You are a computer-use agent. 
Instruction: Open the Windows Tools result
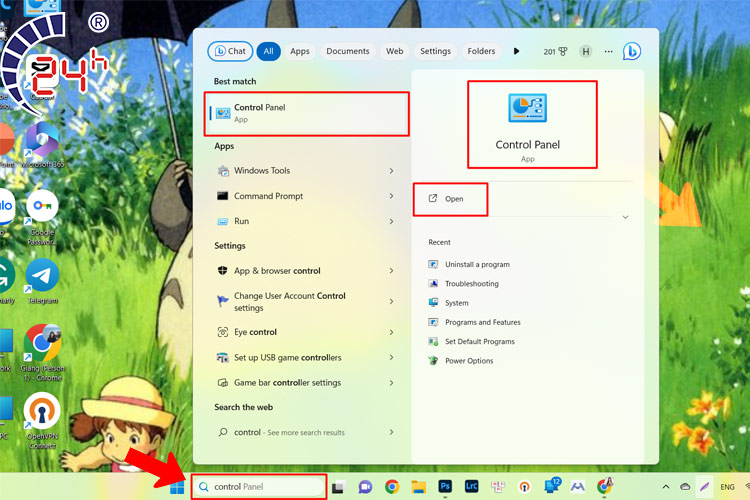(307, 171)
